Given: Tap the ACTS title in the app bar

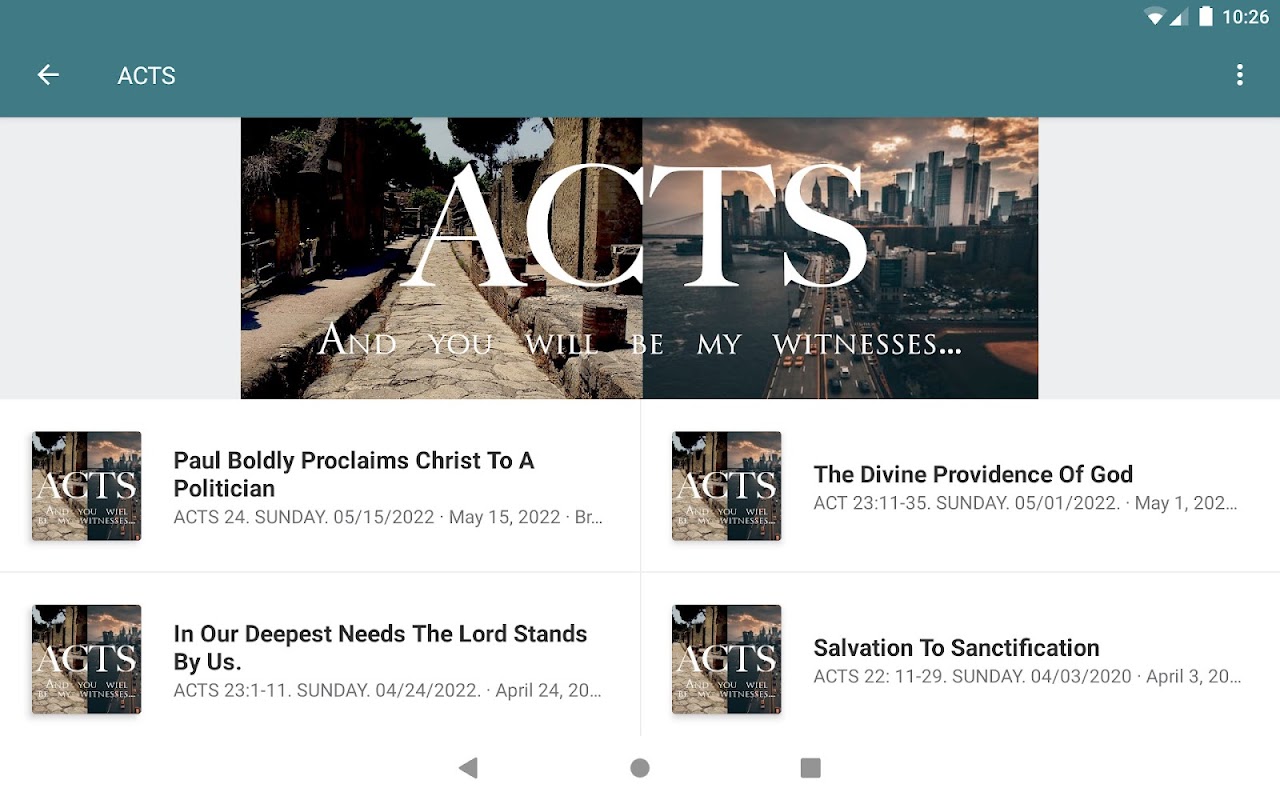Looking at the screenshot, I should click(x=146, y=76).
